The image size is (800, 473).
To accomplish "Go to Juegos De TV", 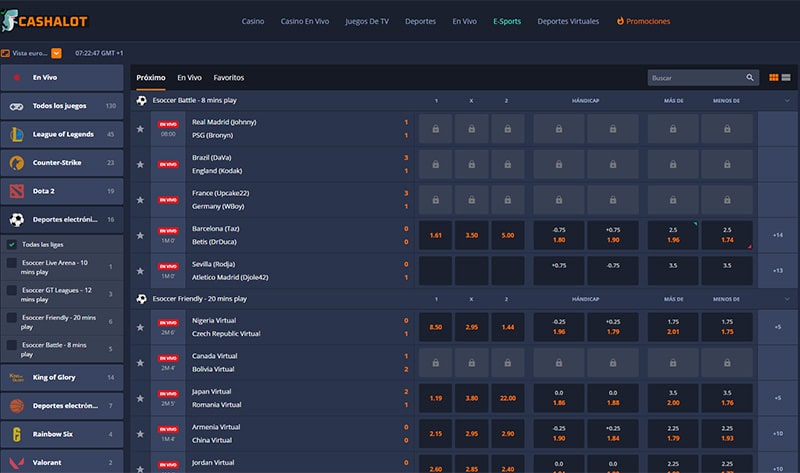I will coord(367,21).
